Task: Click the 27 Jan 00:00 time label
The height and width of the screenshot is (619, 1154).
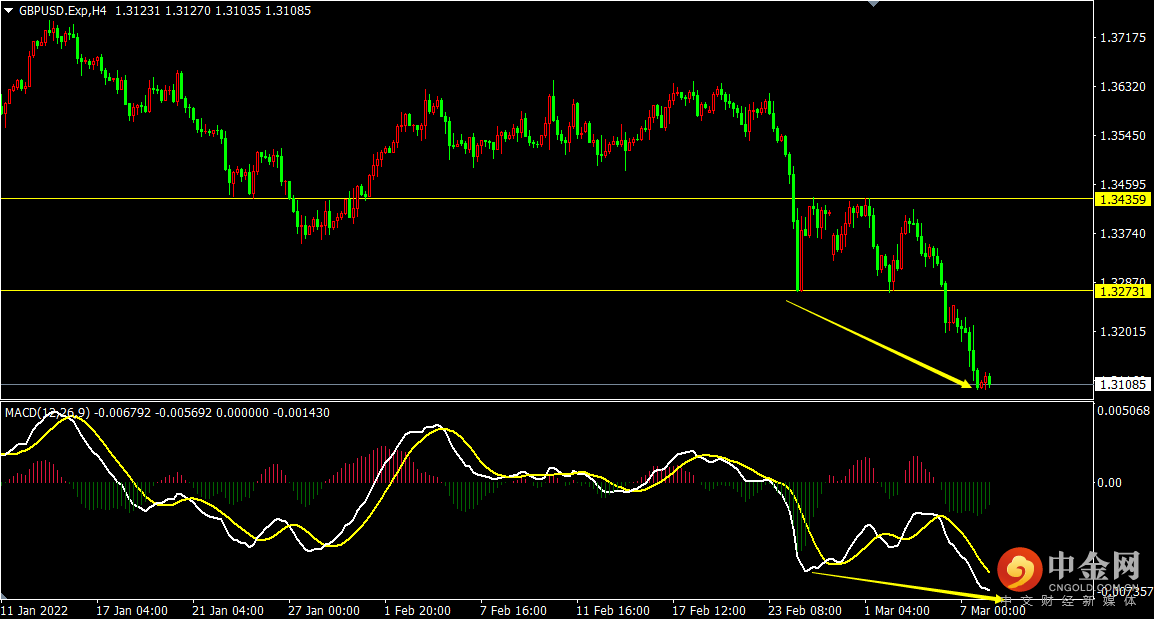Action: 324,611
